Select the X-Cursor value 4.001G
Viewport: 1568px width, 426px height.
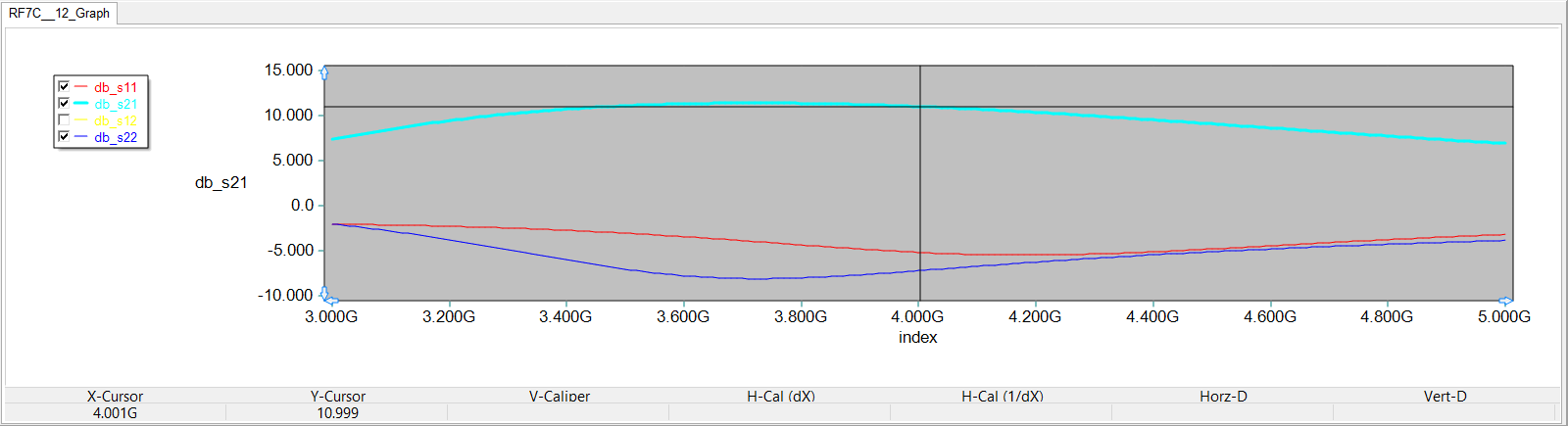(x=115, y=413)
